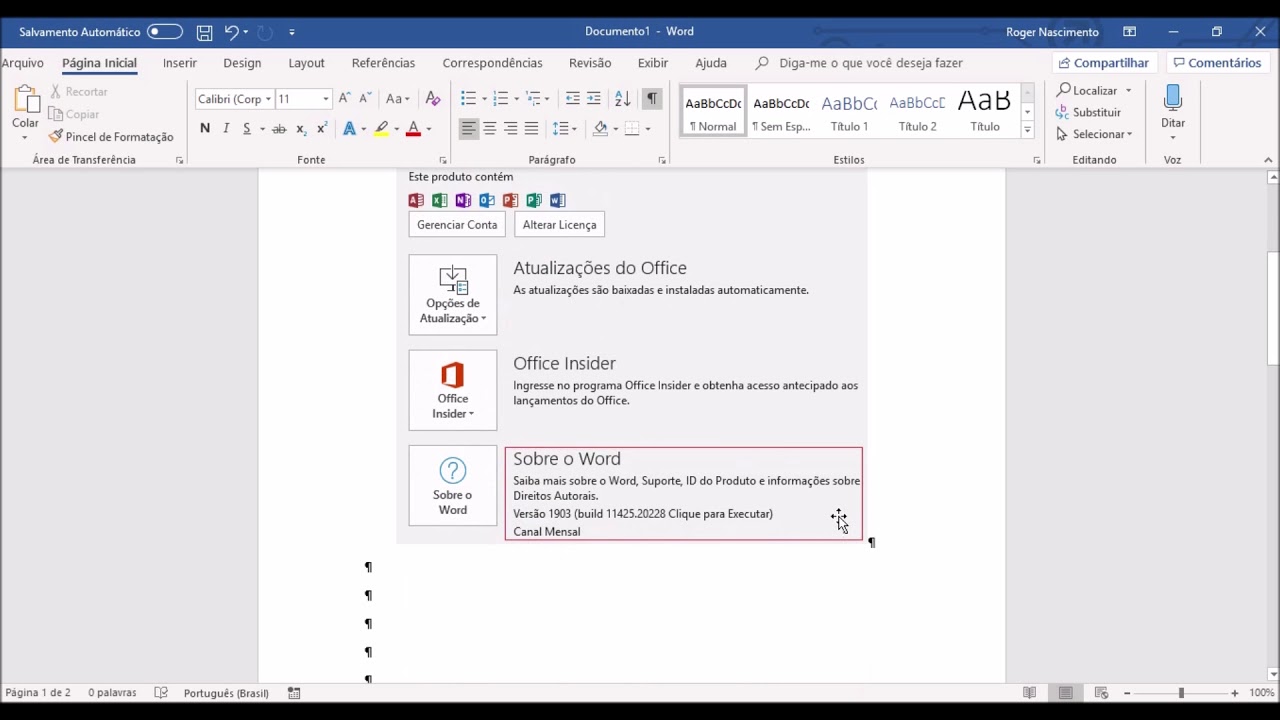Click the bullet list icon
Screen dimensions: 1280x720
468,99
